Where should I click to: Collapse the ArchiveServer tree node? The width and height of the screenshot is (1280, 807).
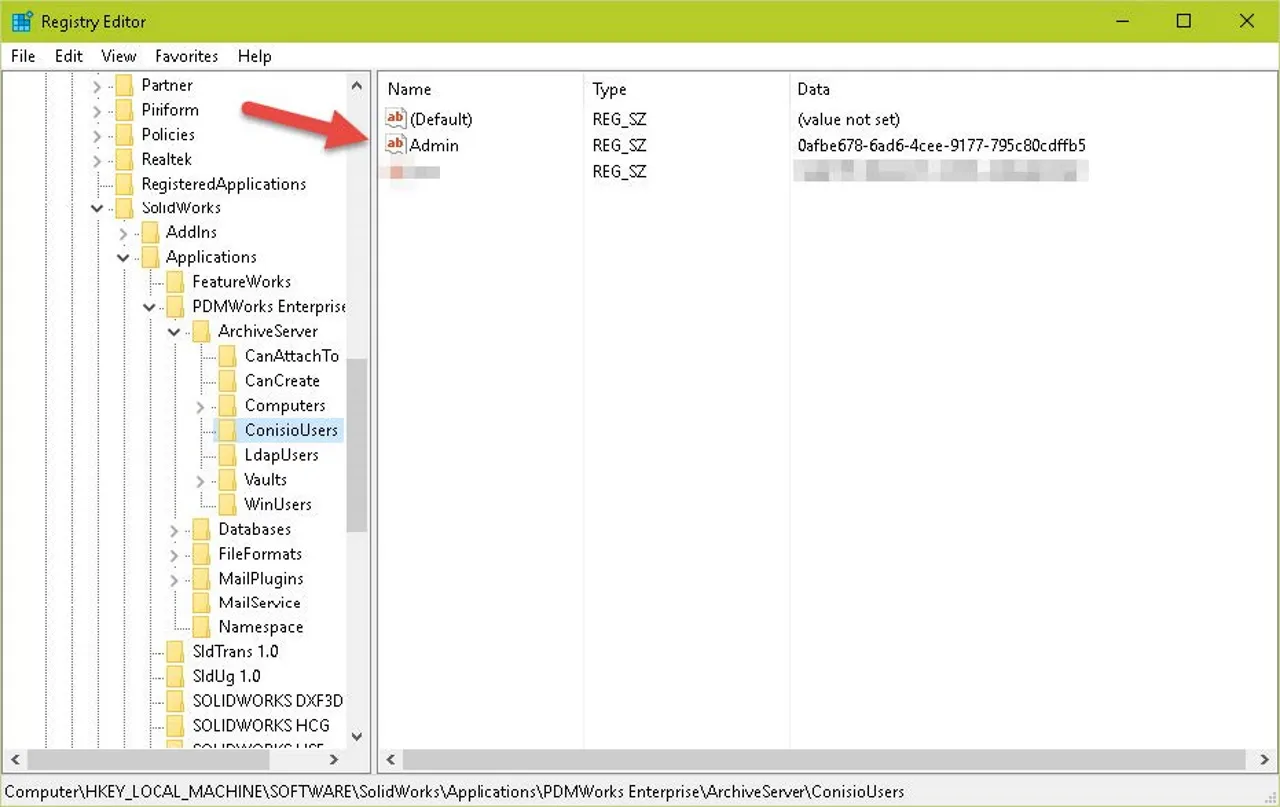[175, 331]
